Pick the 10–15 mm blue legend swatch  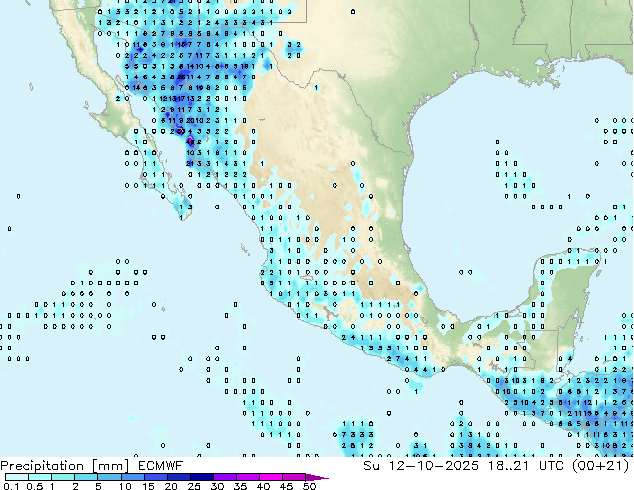tap(133, 477)
